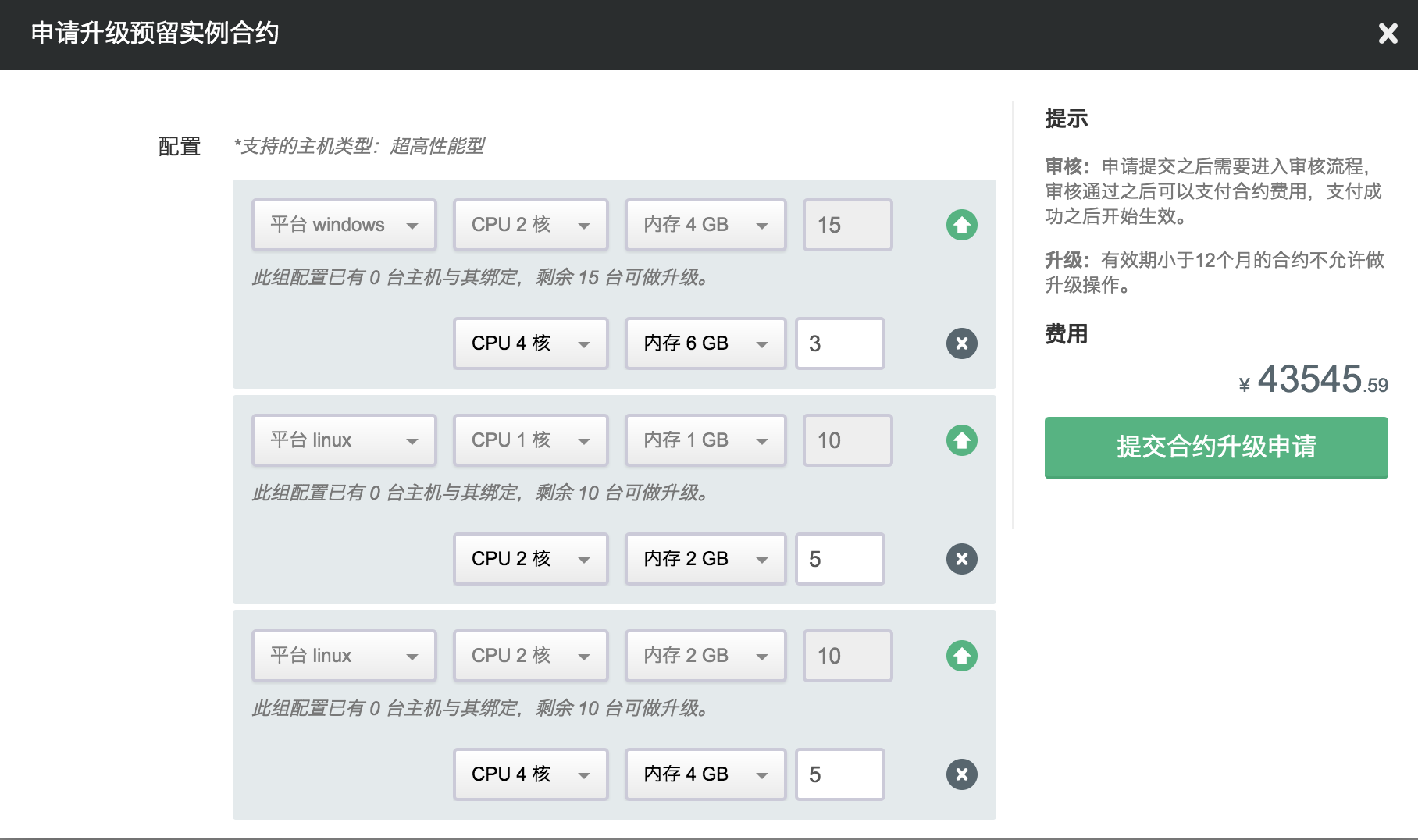
Task: Open the 平台 windows dropdown
Action: [344, 226]
